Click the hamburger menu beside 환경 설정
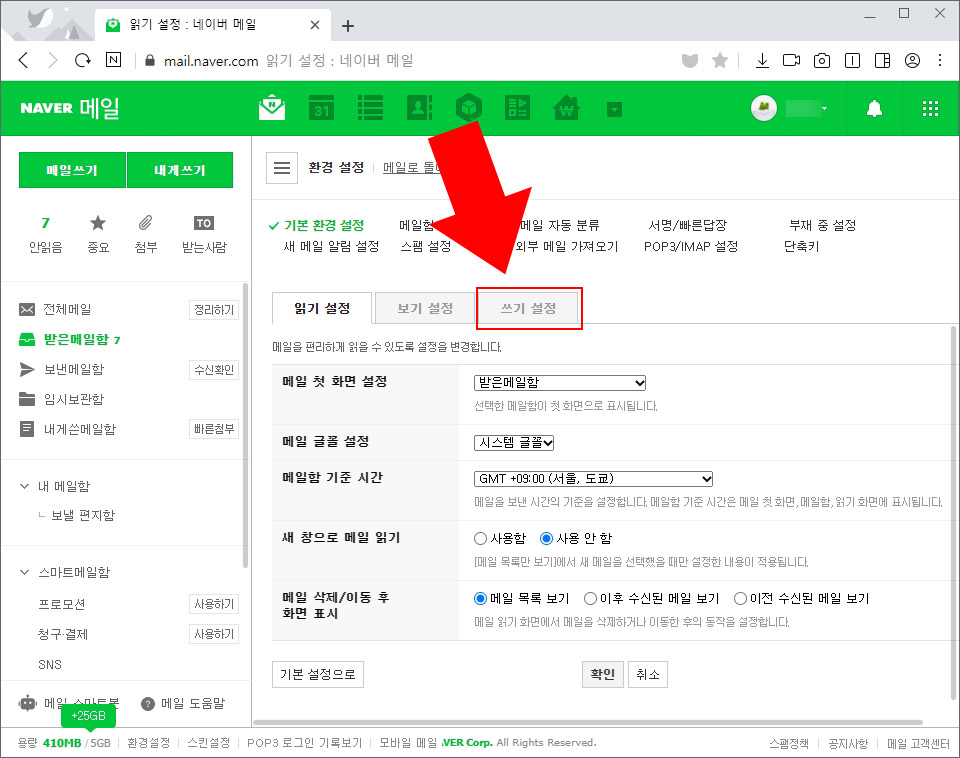This screenshot has width=960, height=758. point(282,167)
